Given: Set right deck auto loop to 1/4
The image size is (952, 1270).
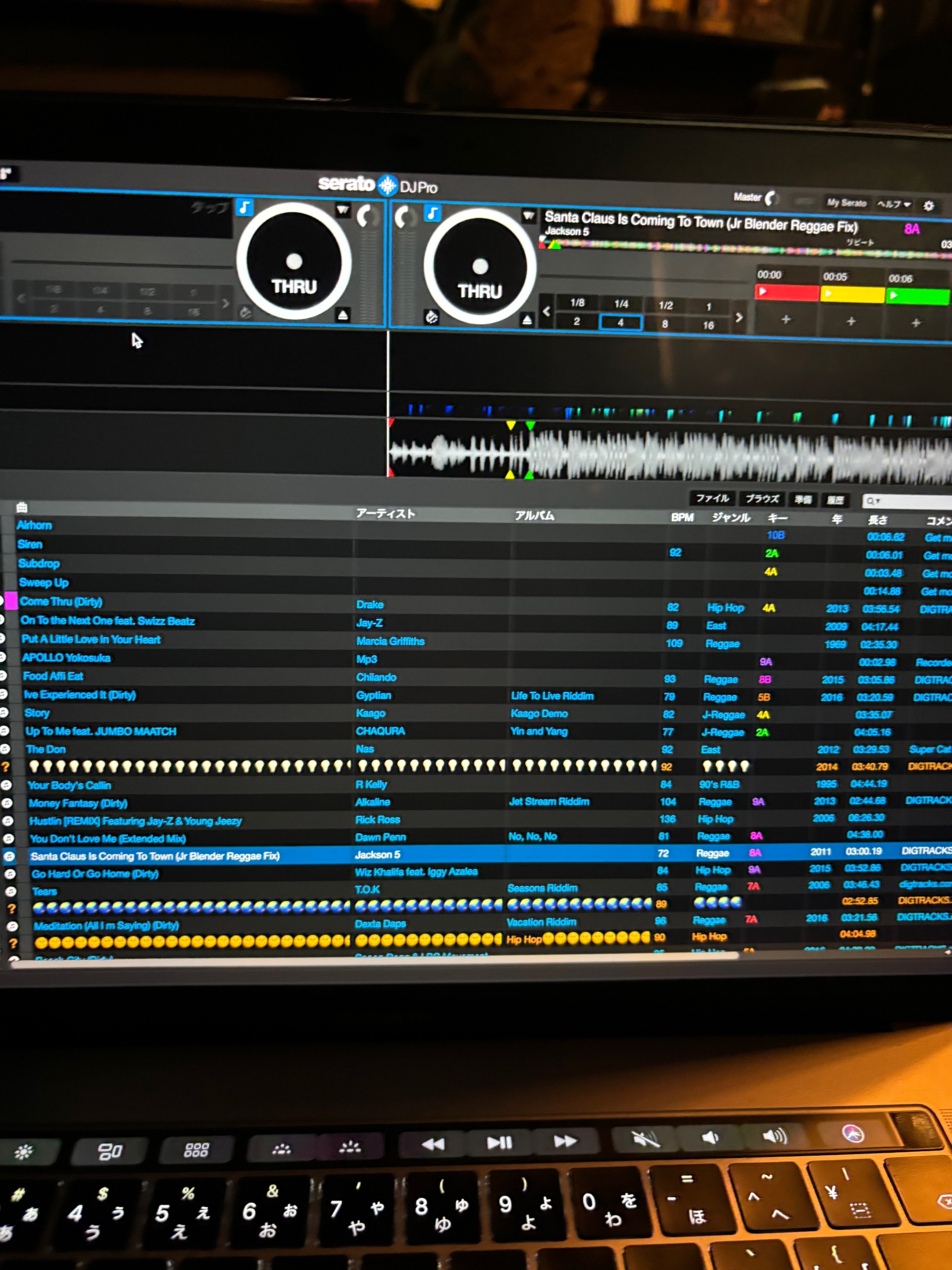Looking at the screenshot, I should coord(621,304).
